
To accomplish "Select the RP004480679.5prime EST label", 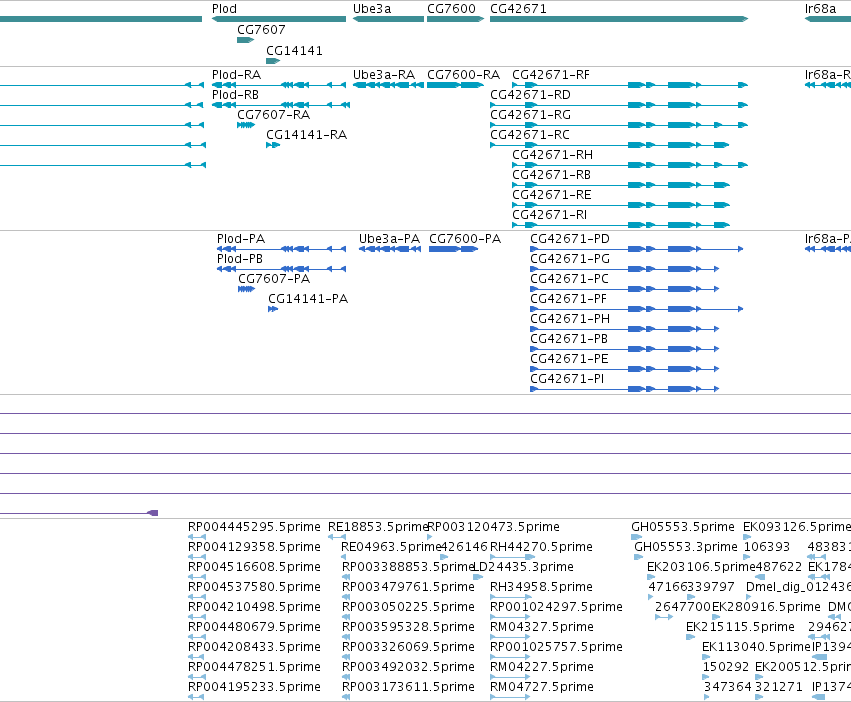I will coord(254,627).
